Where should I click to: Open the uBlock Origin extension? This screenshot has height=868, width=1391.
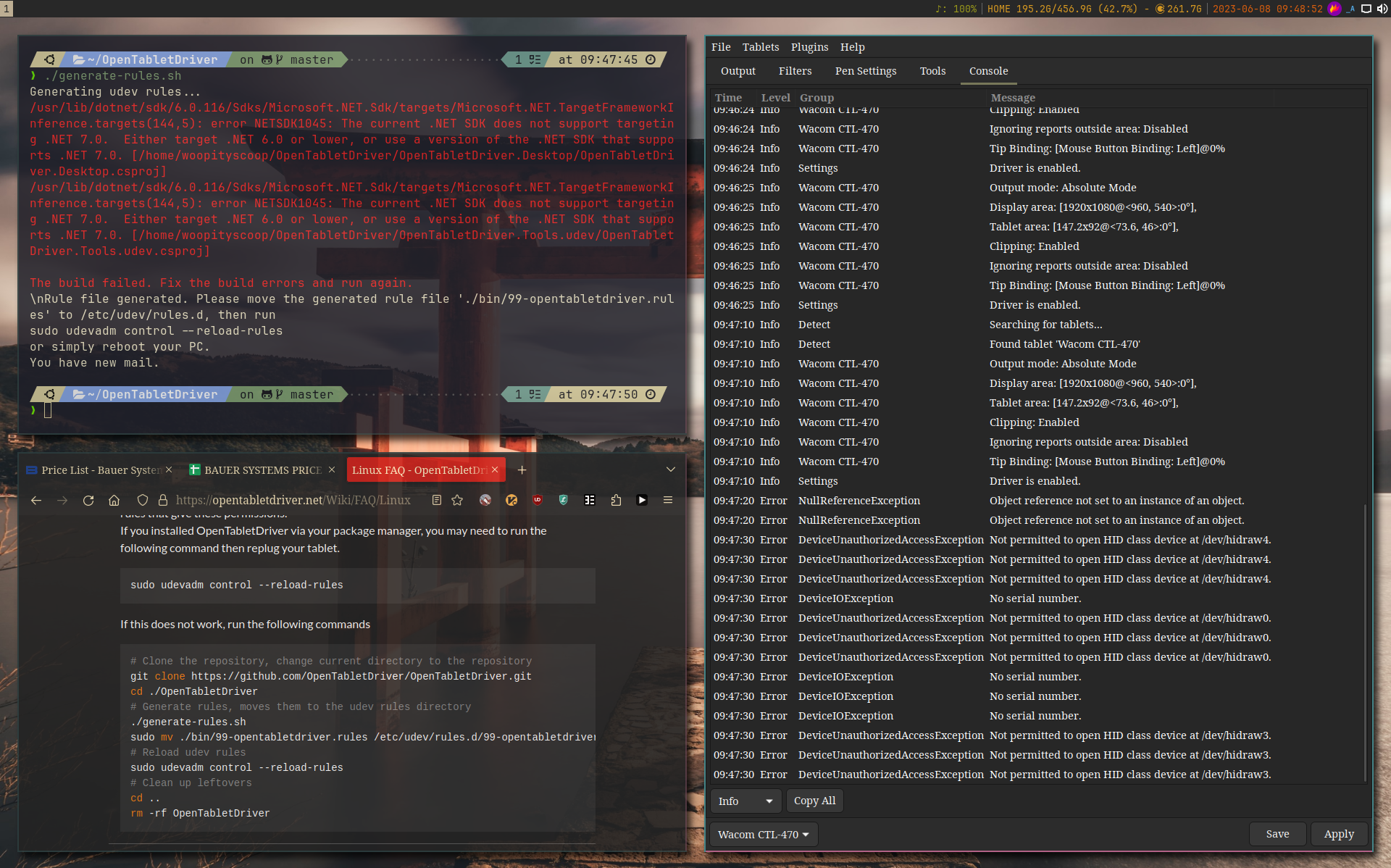click(x=538, y=500)
